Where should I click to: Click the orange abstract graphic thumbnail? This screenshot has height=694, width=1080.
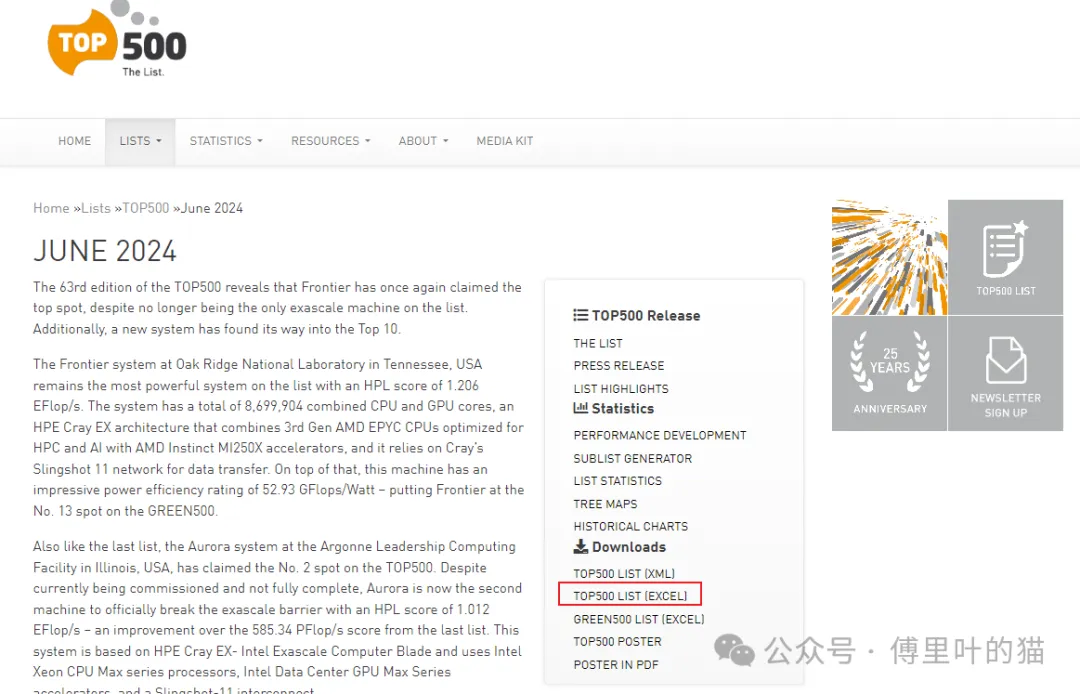pos(889,257)
